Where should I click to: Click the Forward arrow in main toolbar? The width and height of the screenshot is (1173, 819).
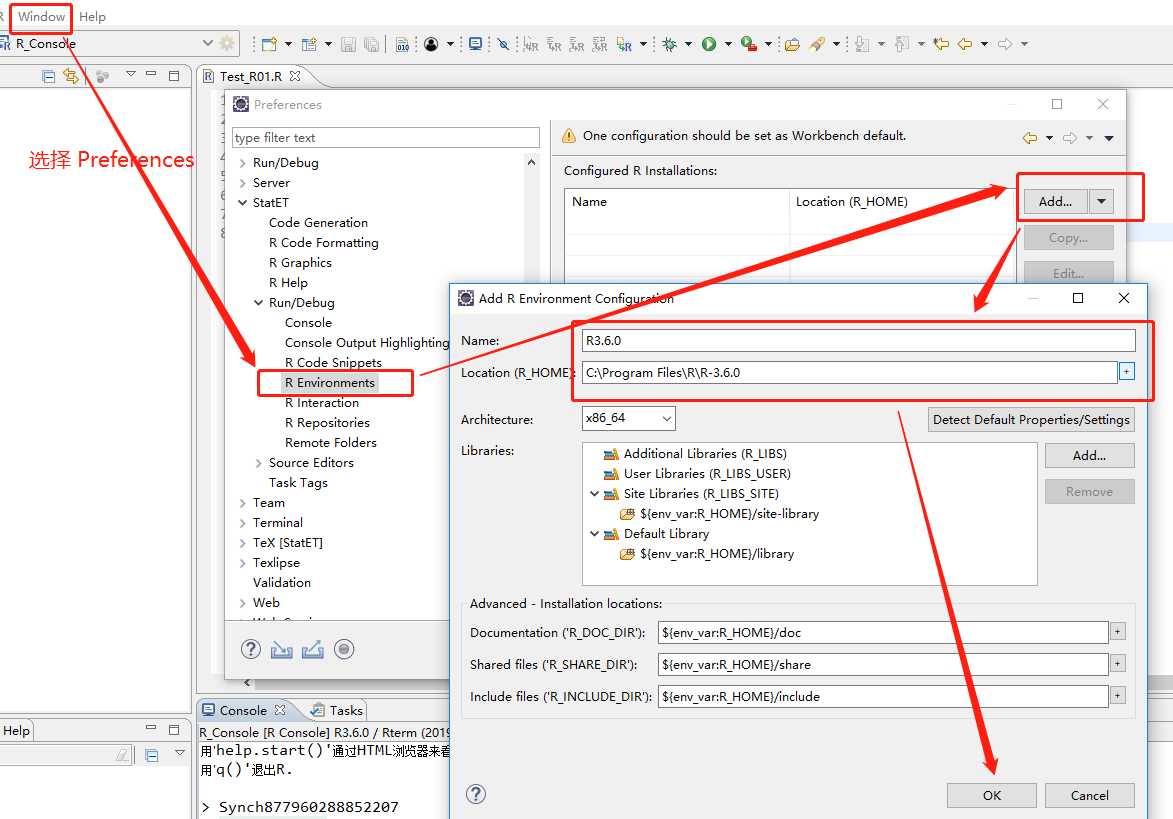(x=1005, y=44)
